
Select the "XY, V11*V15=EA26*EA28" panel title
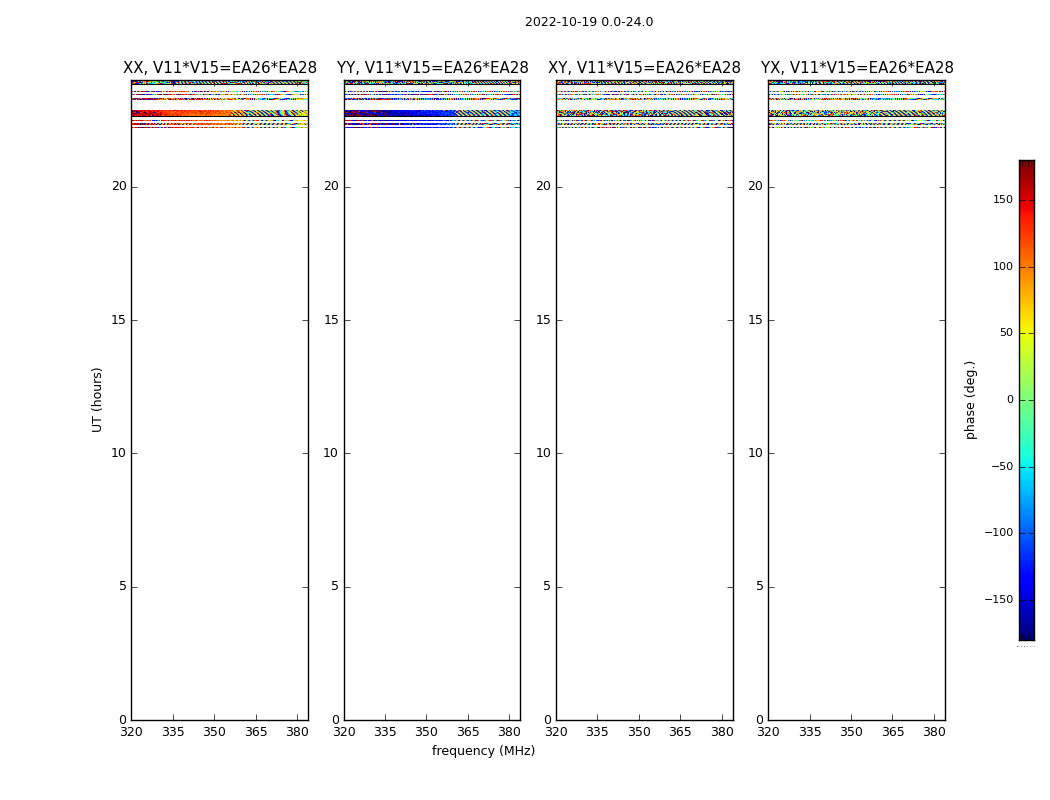coord(644,68)
